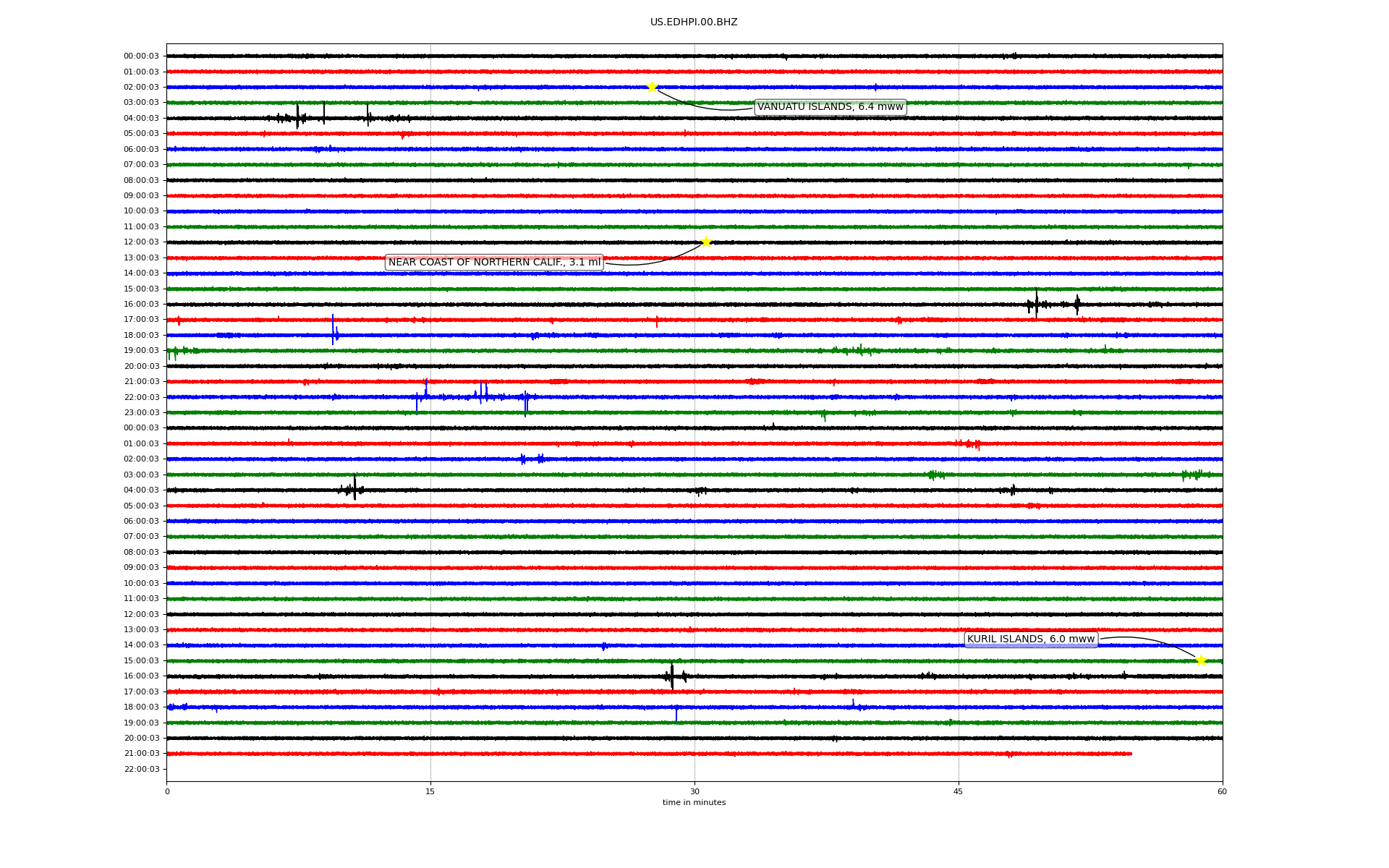This screenshot has height=868, width=1389.
Task: Click the VANUATU ISLANDS 6.4 mww label
Action: (830, 107)
